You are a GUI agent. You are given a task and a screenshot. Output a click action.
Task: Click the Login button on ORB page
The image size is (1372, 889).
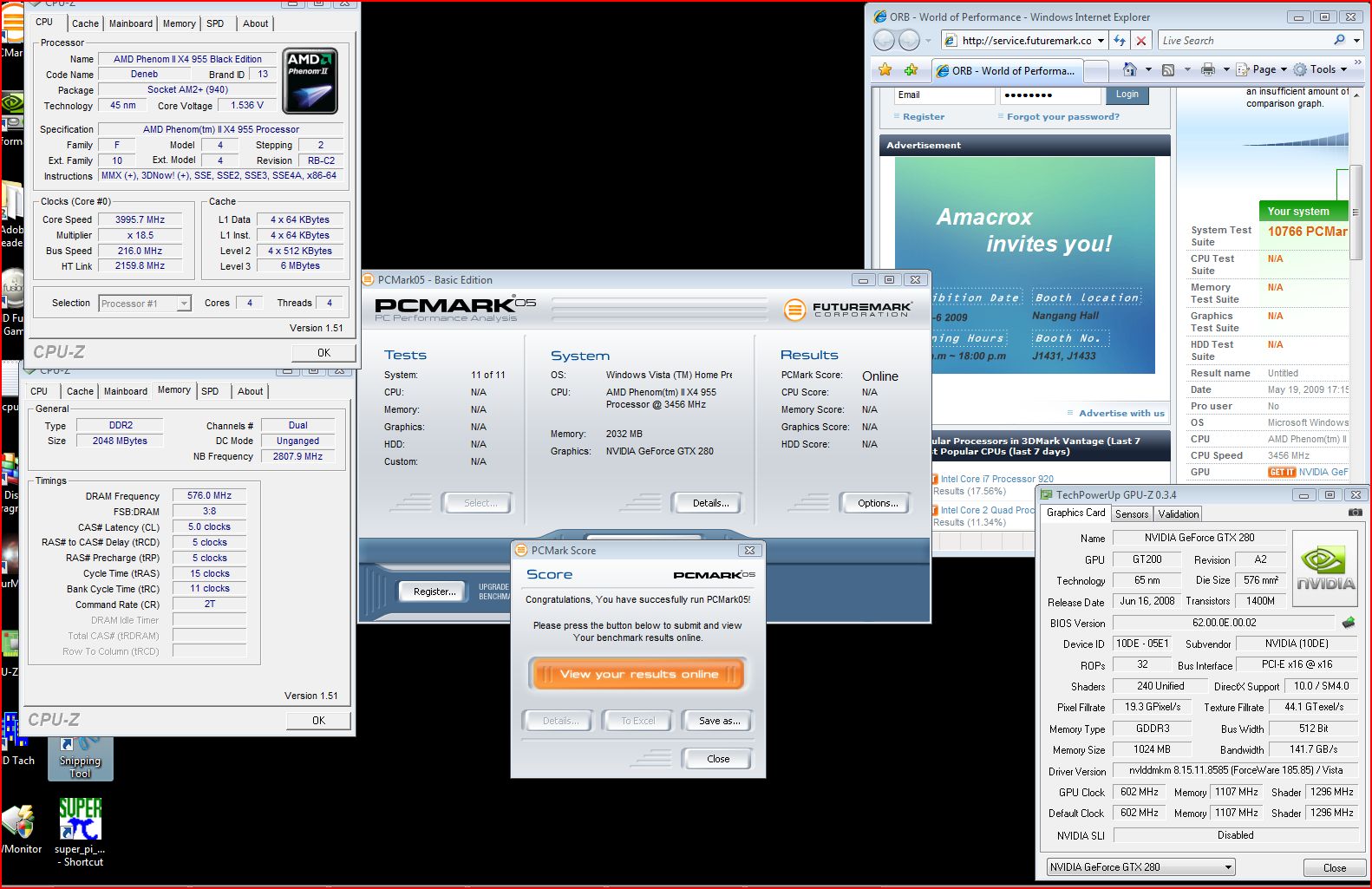[x=1127, y=95]
